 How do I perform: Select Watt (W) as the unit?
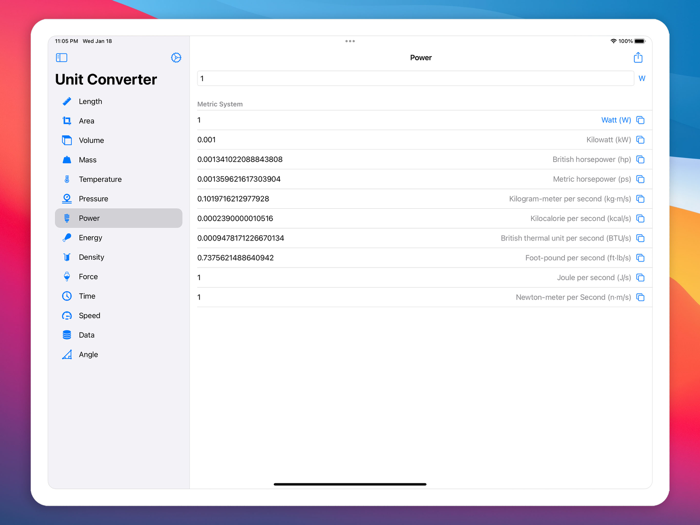coord(616,120)
